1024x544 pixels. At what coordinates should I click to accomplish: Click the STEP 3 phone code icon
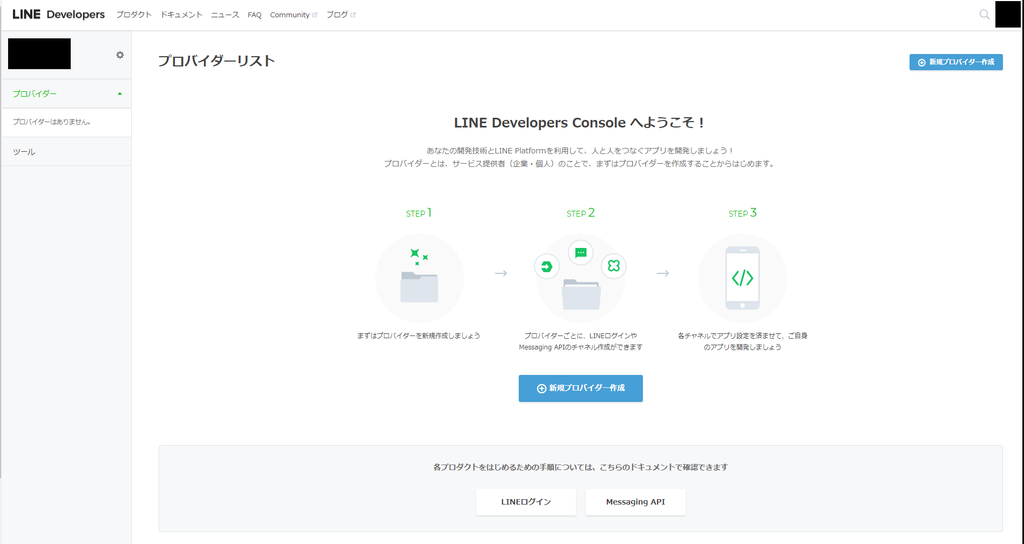tap(743, 278)
